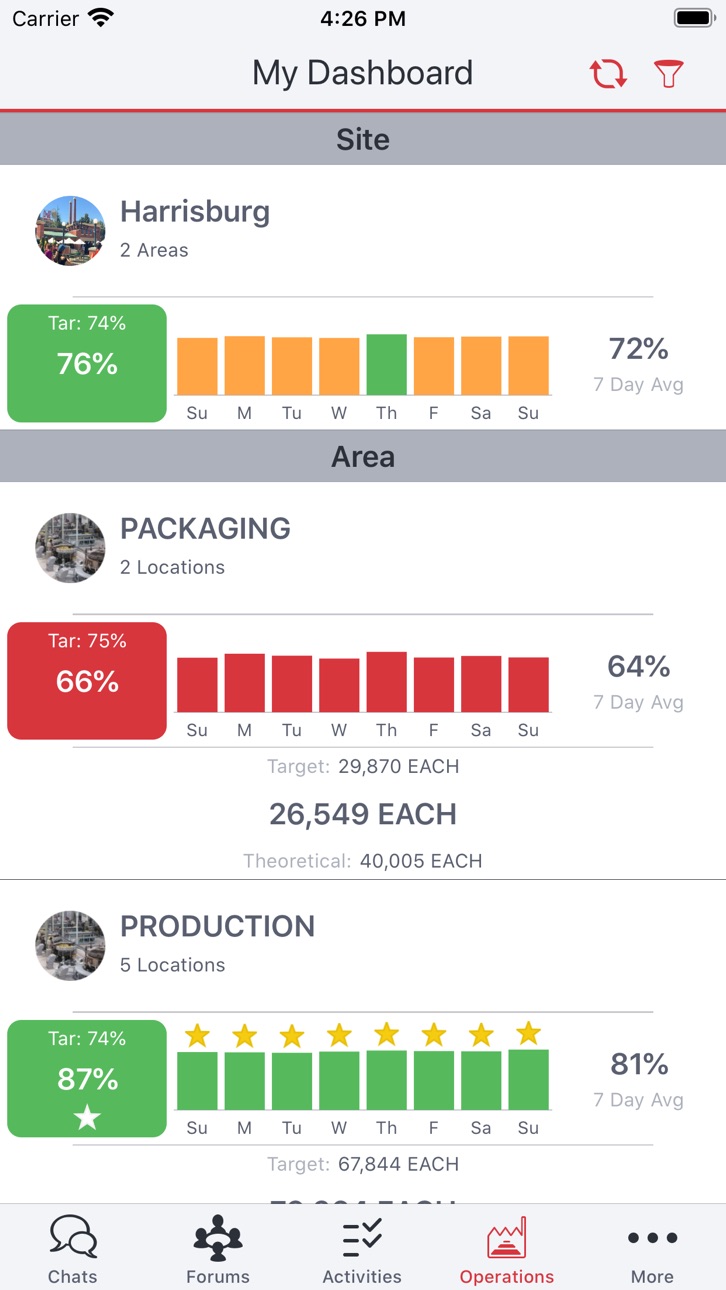The width and height of the screenshot is (726, 1290).
Task: Tap the Harrisburg site photo
Action: coord(70,230)
